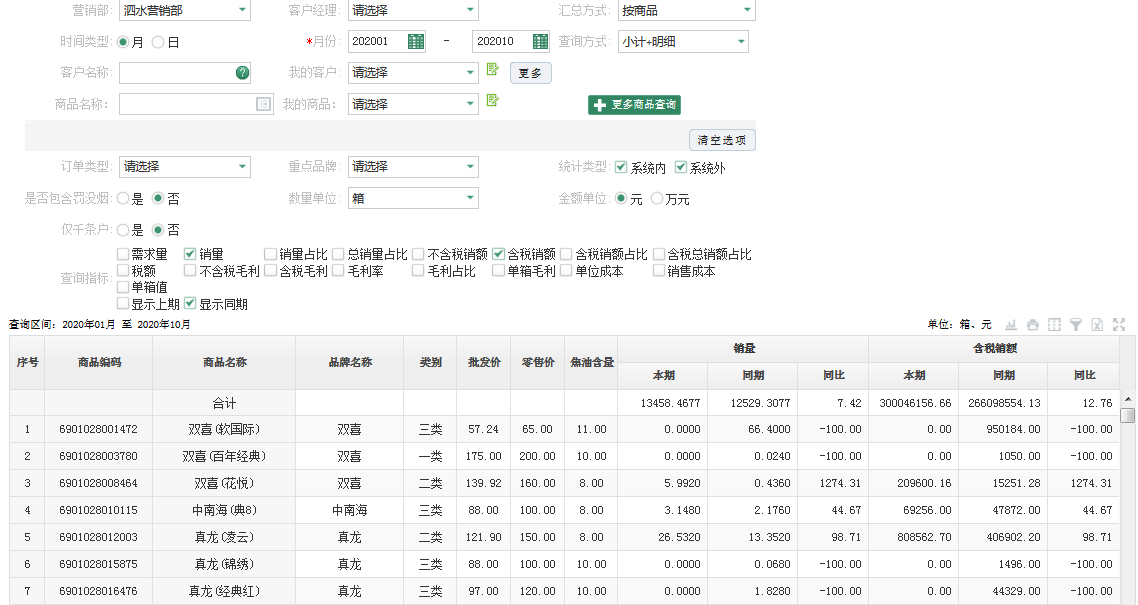
Task: Click the 零售价 column header
Action: coord(538,363)
